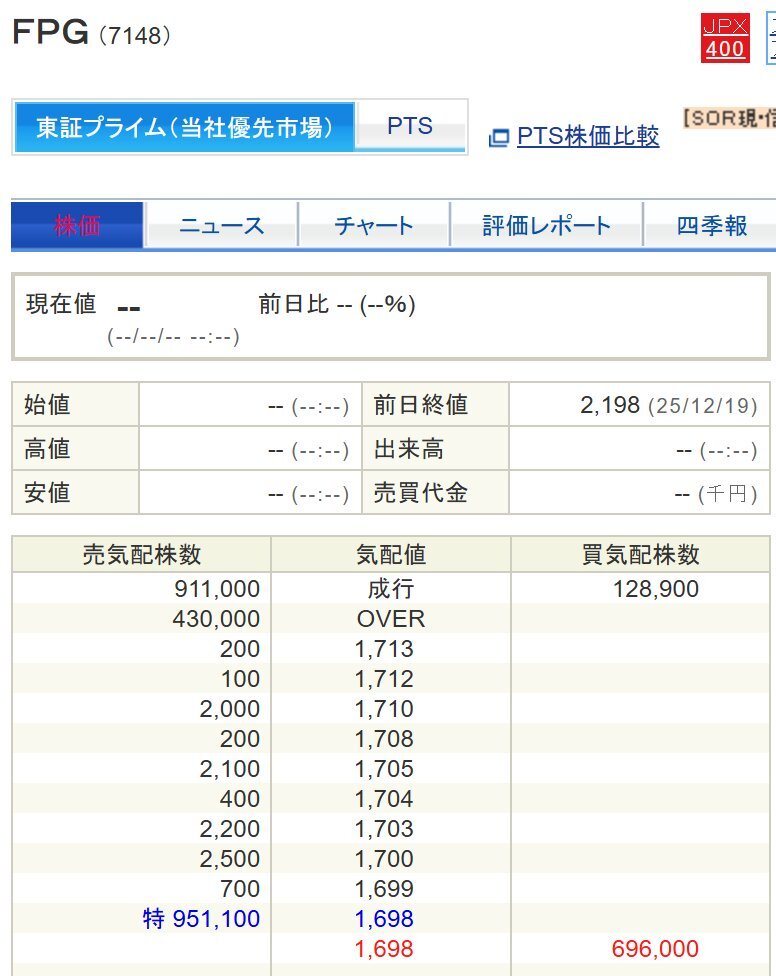Image resolution: width=776 pixels, height=976 pixels.
Task: Click the previous close value 2,198
Action: (610, 405)
